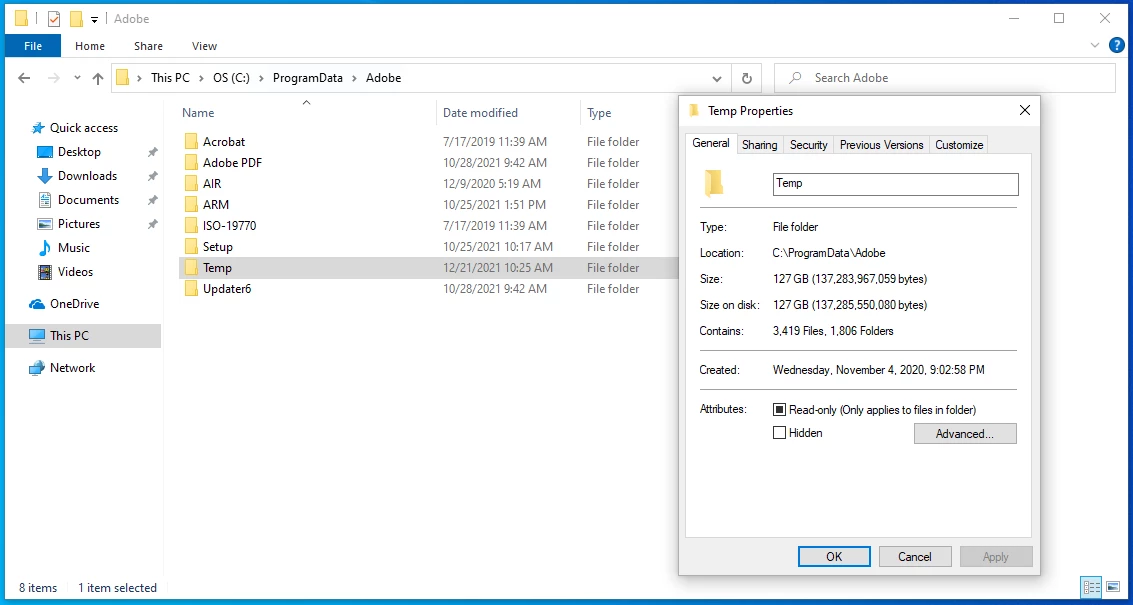The image size is (1133, 605).
Task: Switch to the Previous Versions tab
Action: click(882, 145)
